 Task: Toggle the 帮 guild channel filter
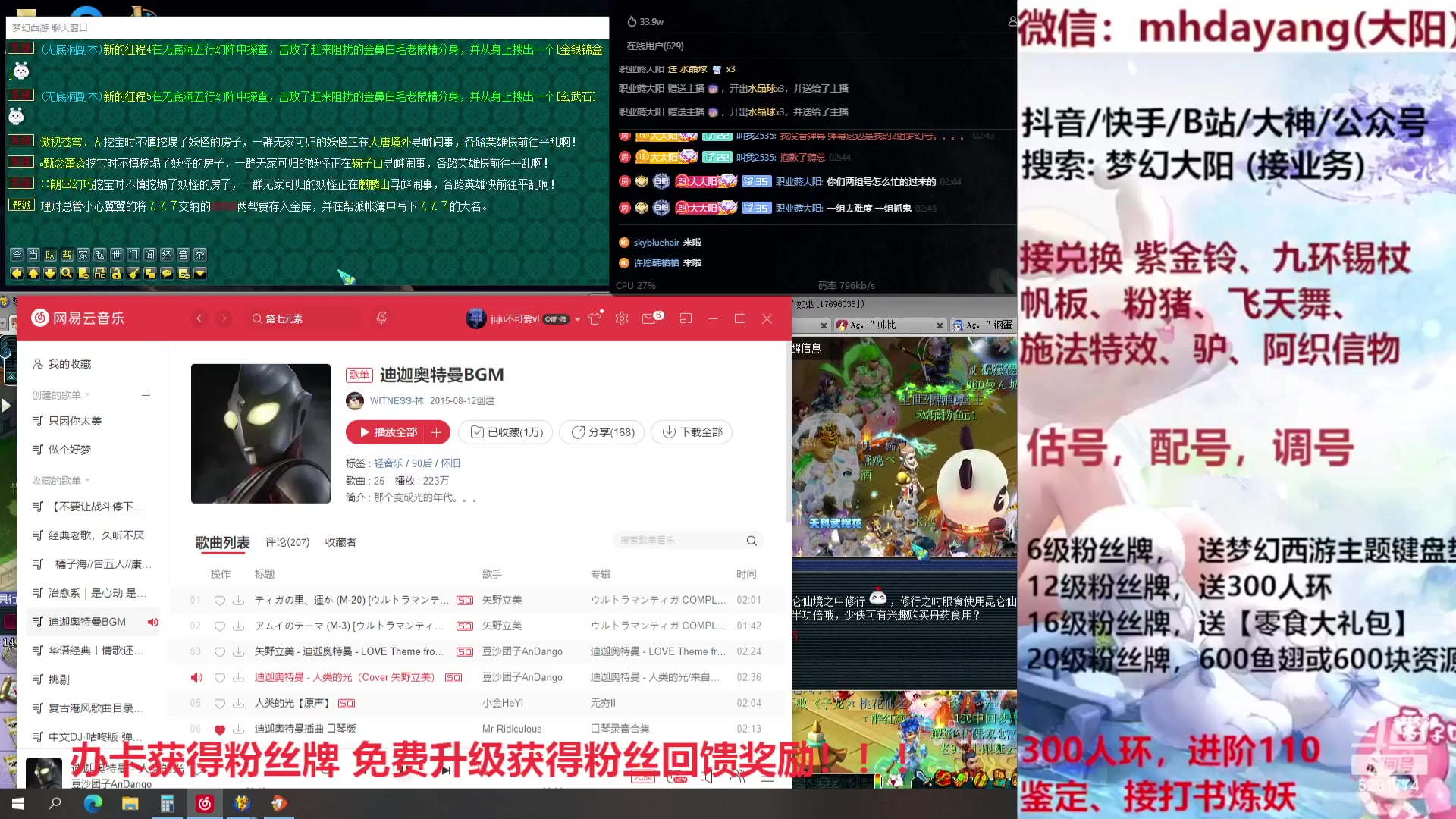click(x=67, y=255)
